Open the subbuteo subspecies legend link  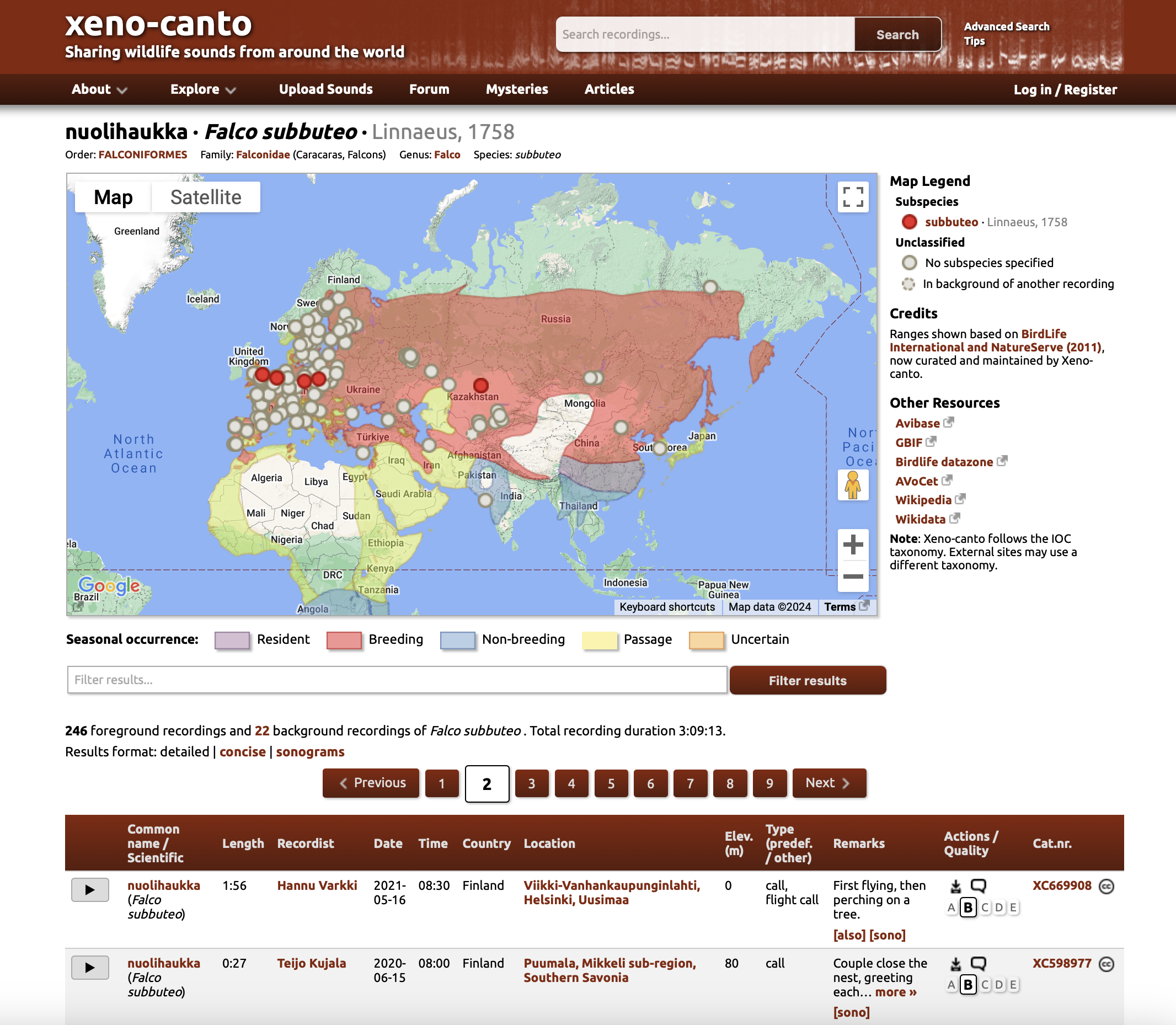951,222
